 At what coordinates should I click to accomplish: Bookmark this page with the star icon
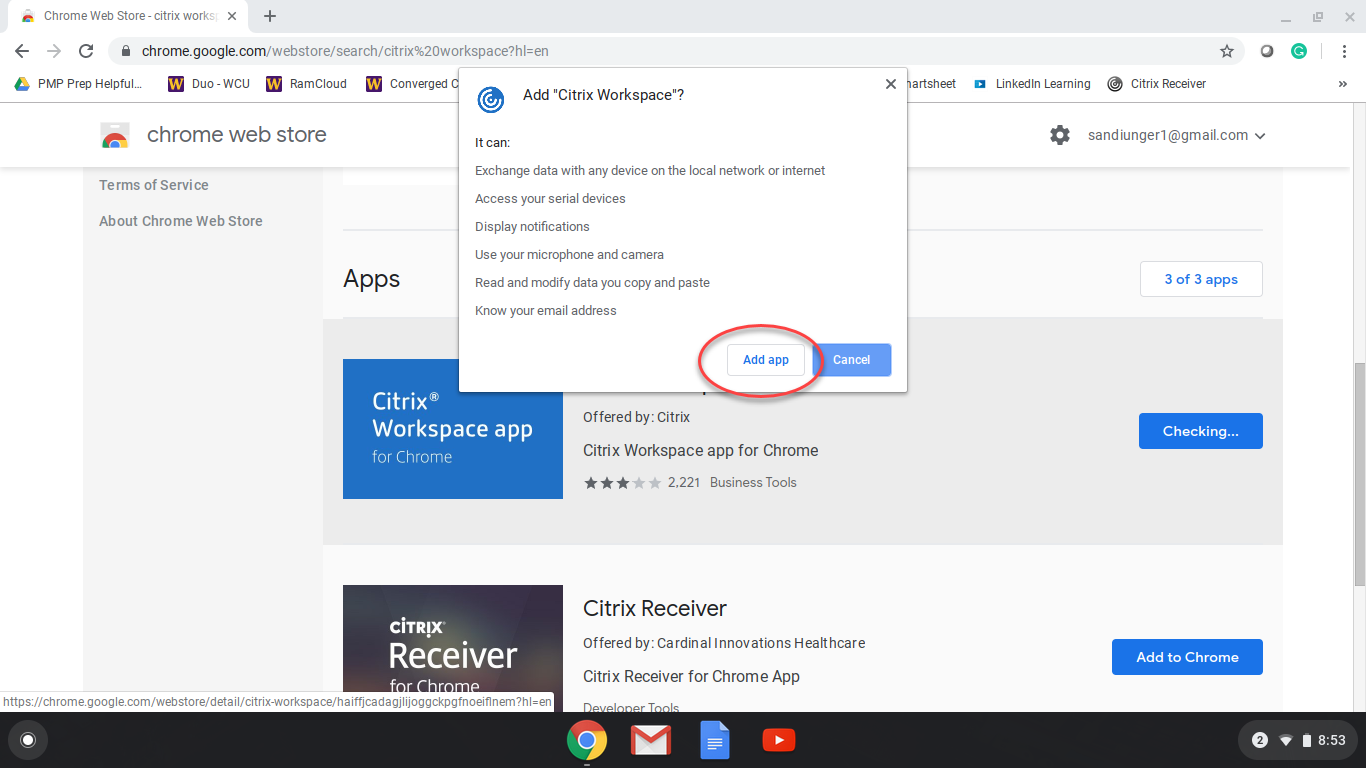pos(1226,51)
